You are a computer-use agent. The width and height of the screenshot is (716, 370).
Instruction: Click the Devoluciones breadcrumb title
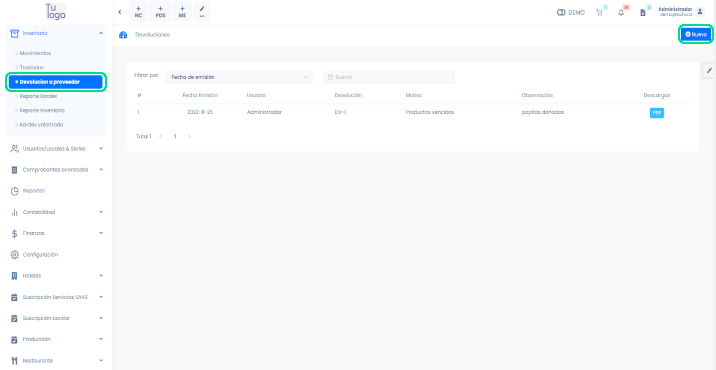coord(153,35)
